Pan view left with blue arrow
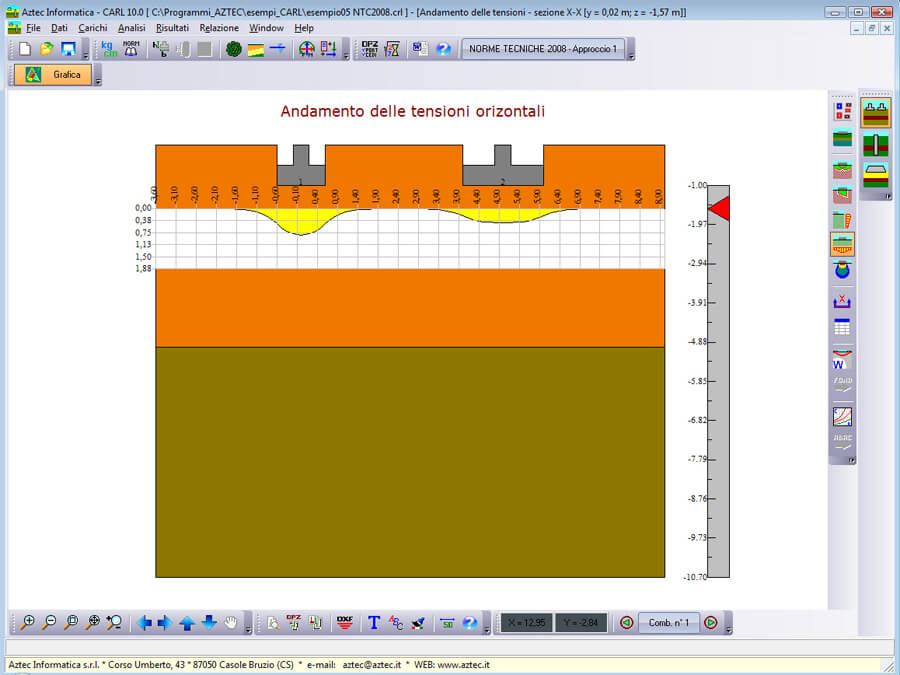Screen dimensions: 900x675 (x=144, y=622)
